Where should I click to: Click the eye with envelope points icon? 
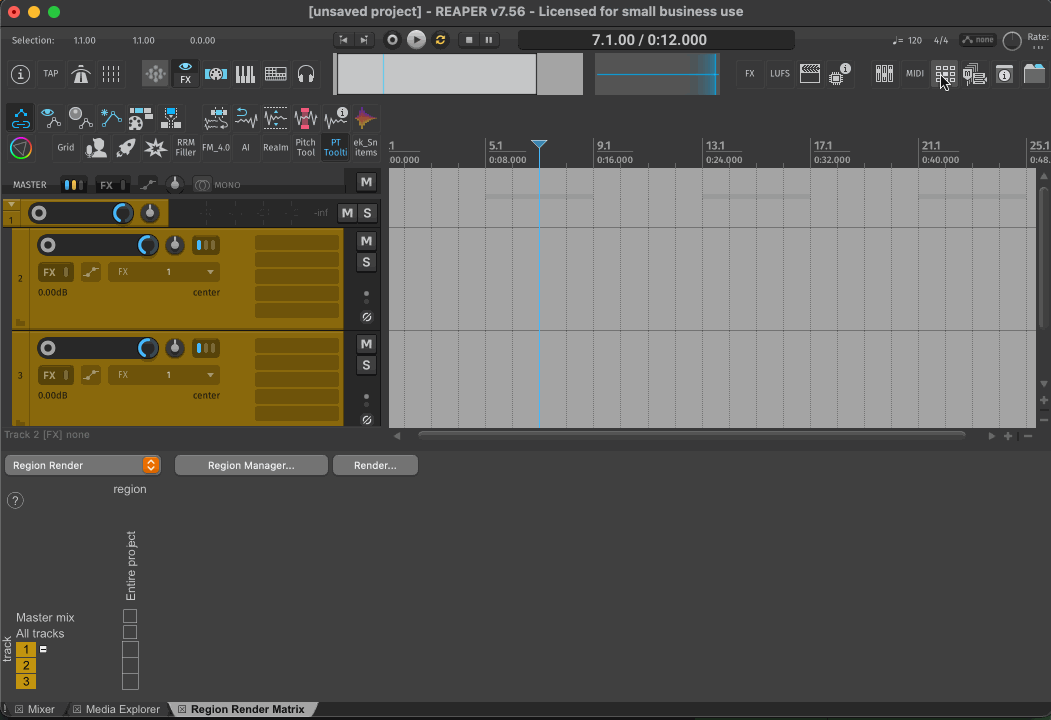tap(51, 118)
